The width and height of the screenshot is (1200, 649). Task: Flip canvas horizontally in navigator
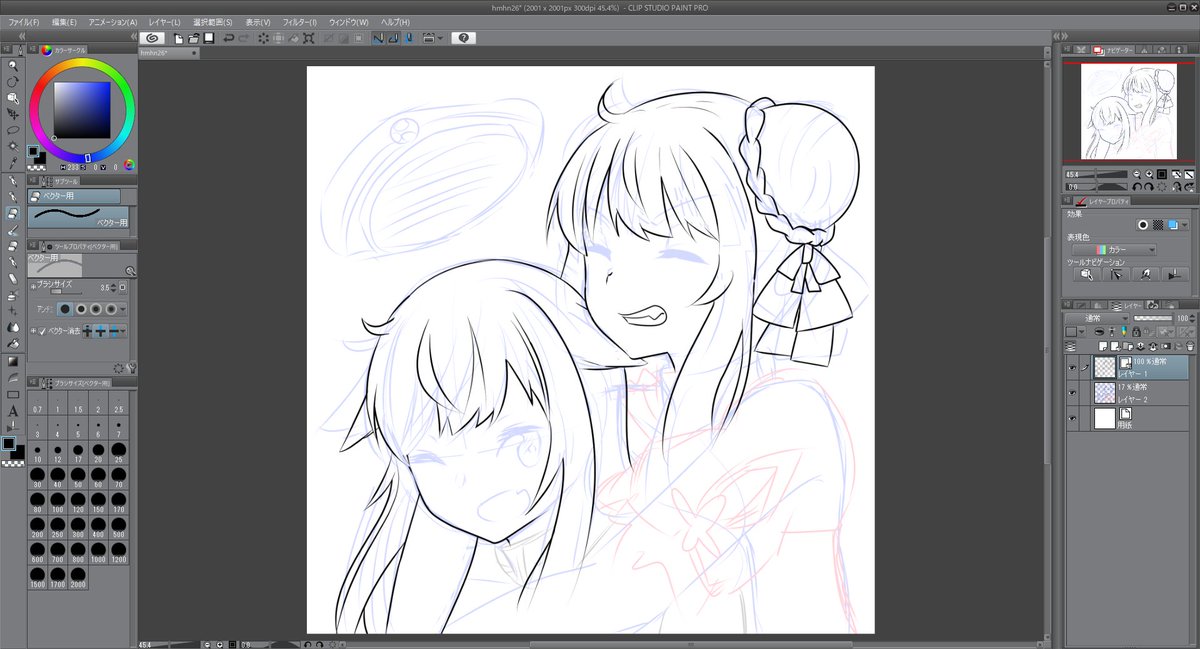point(1176,187)
